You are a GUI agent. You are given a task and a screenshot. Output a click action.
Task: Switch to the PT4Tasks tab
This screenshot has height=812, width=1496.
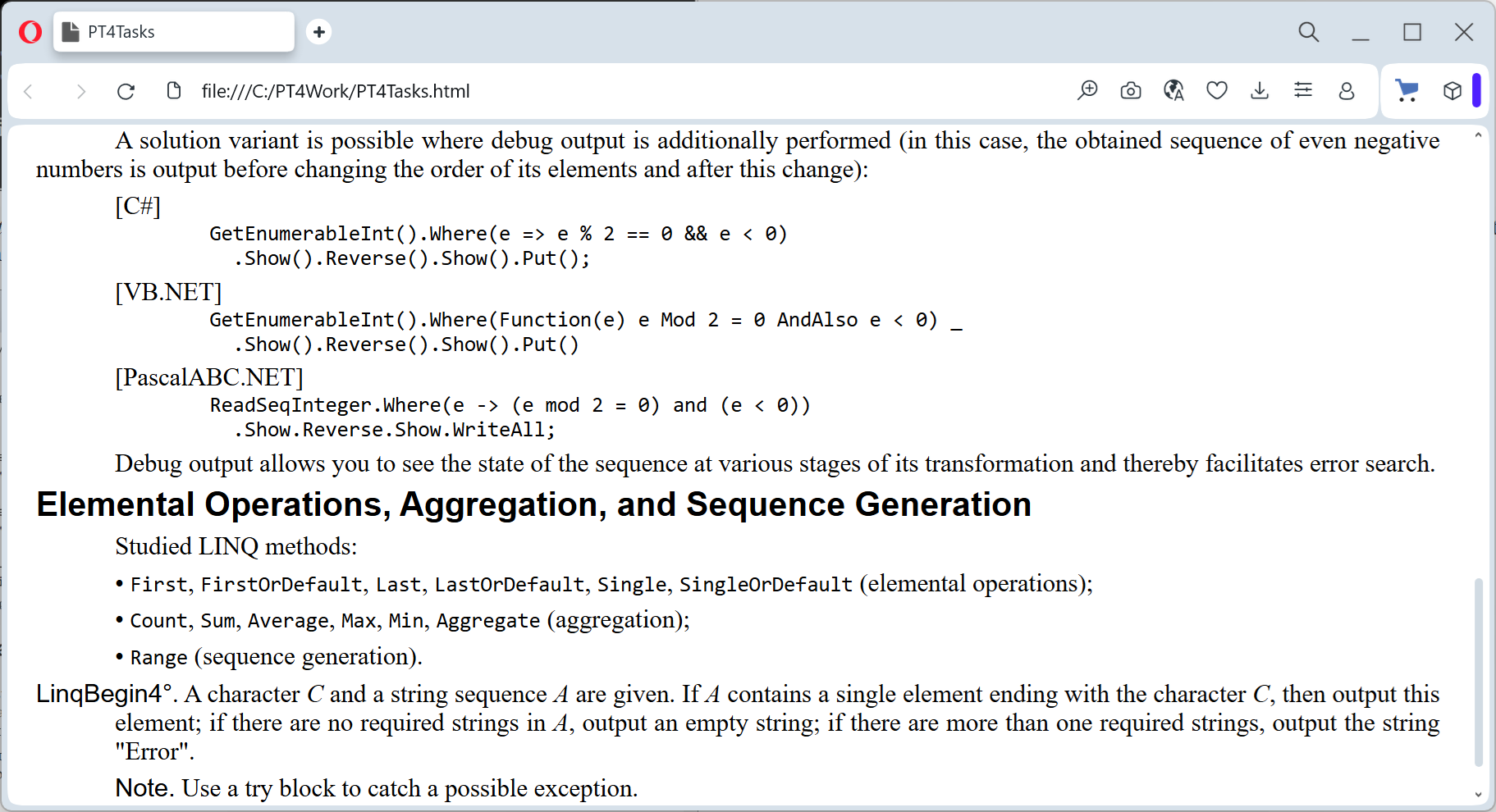point(174,32)
